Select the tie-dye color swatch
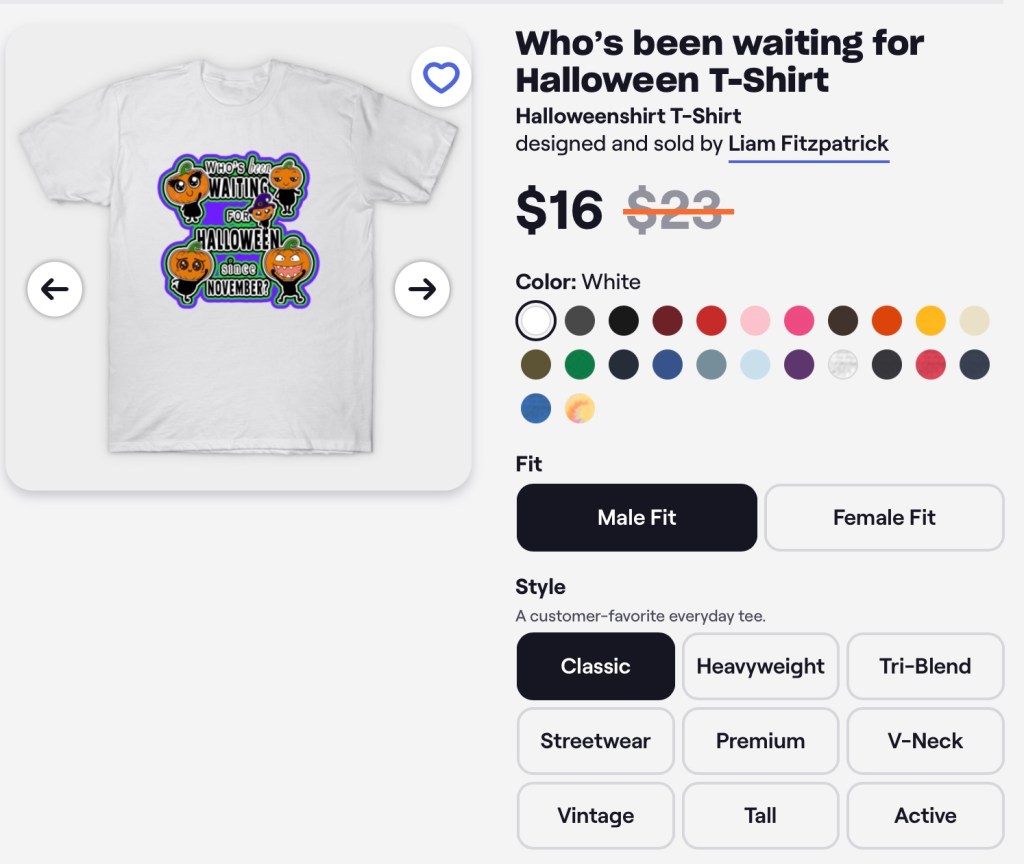1024x864 pixels. pos(580,408)
